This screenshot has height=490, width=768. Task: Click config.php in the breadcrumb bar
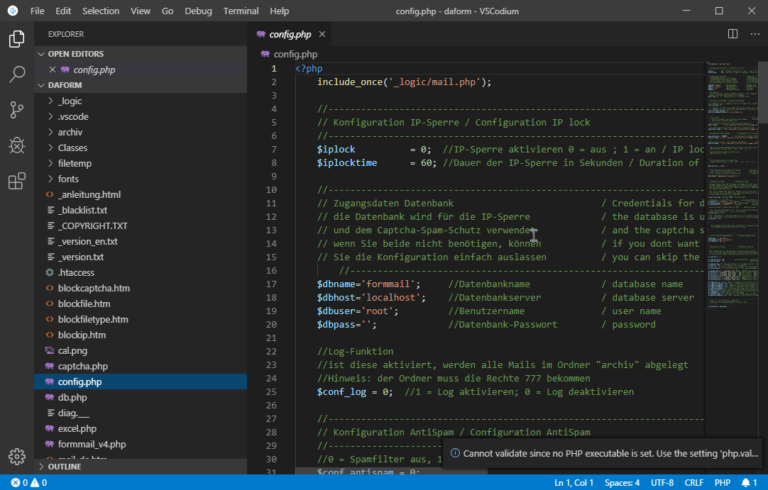[295, 54]
